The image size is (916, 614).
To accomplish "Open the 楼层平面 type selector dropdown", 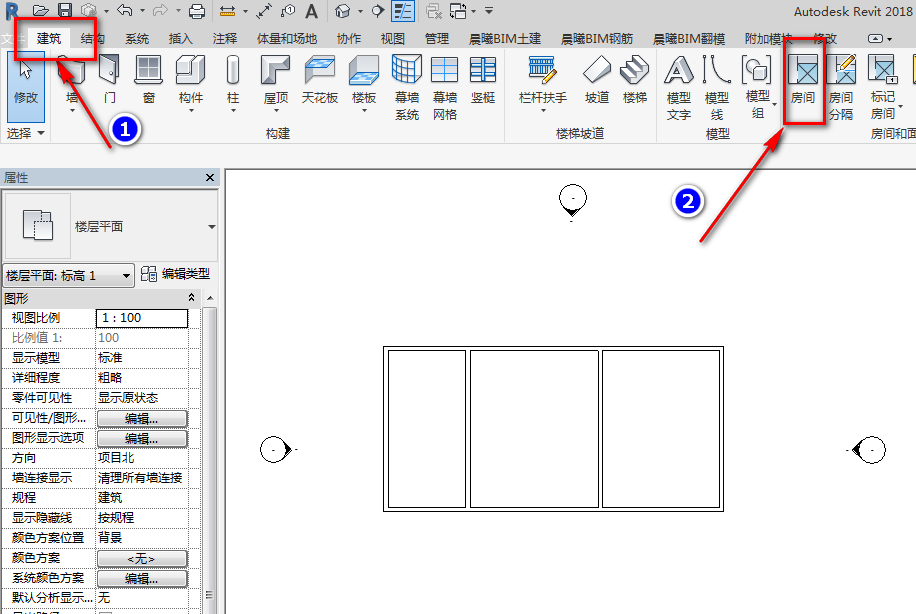I will point(211,227).
